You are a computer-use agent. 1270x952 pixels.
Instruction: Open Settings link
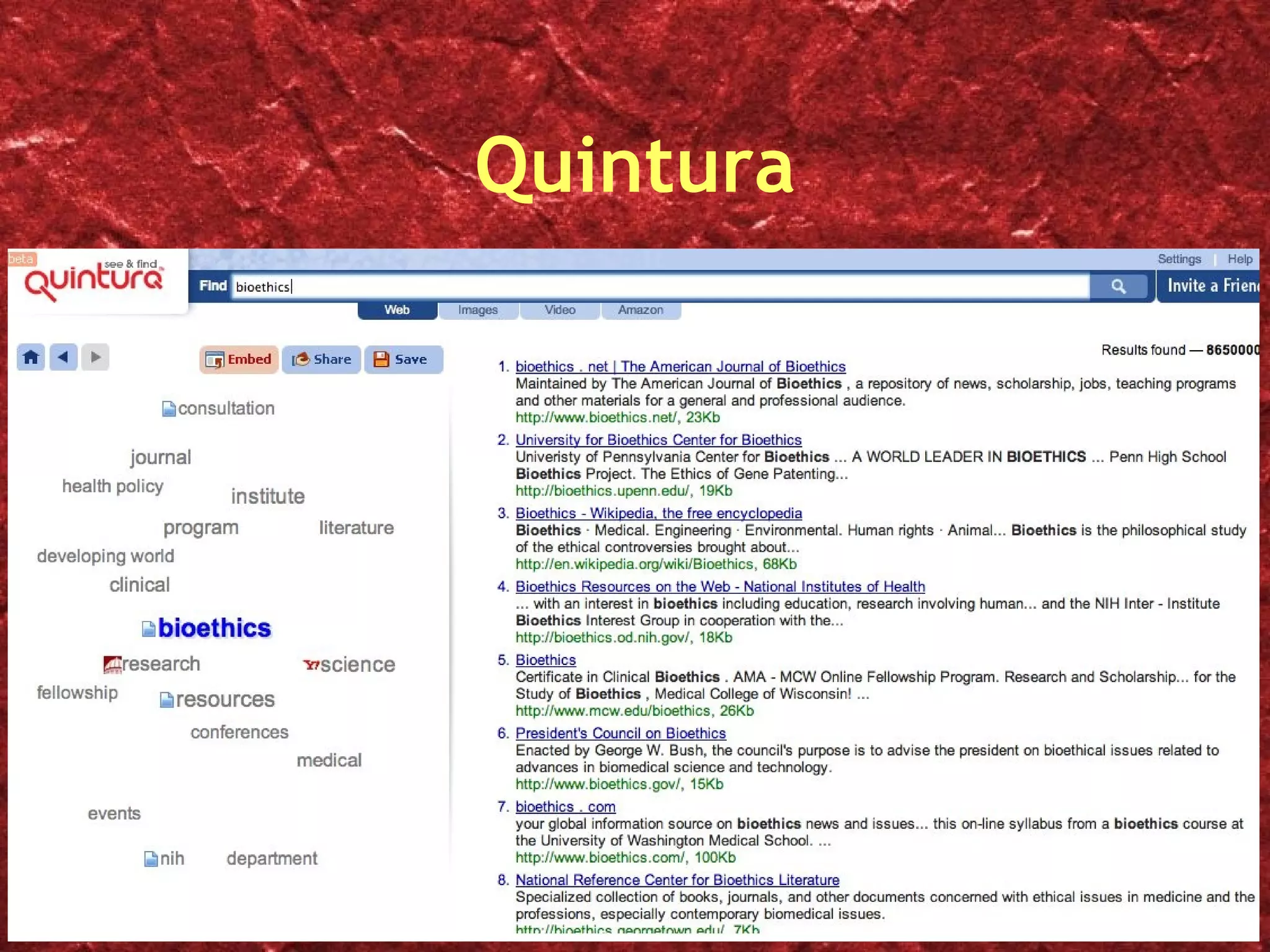[1179, 259]
